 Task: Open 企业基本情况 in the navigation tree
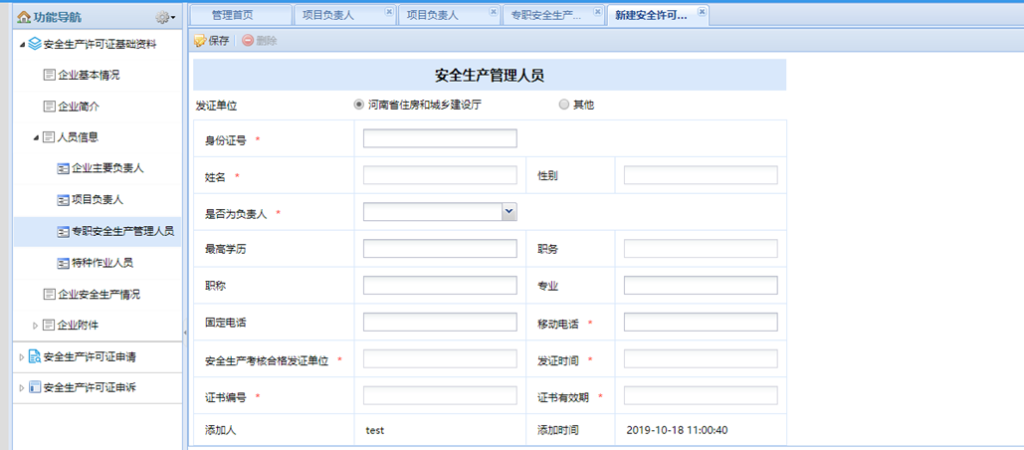click(x=89, y=75)
